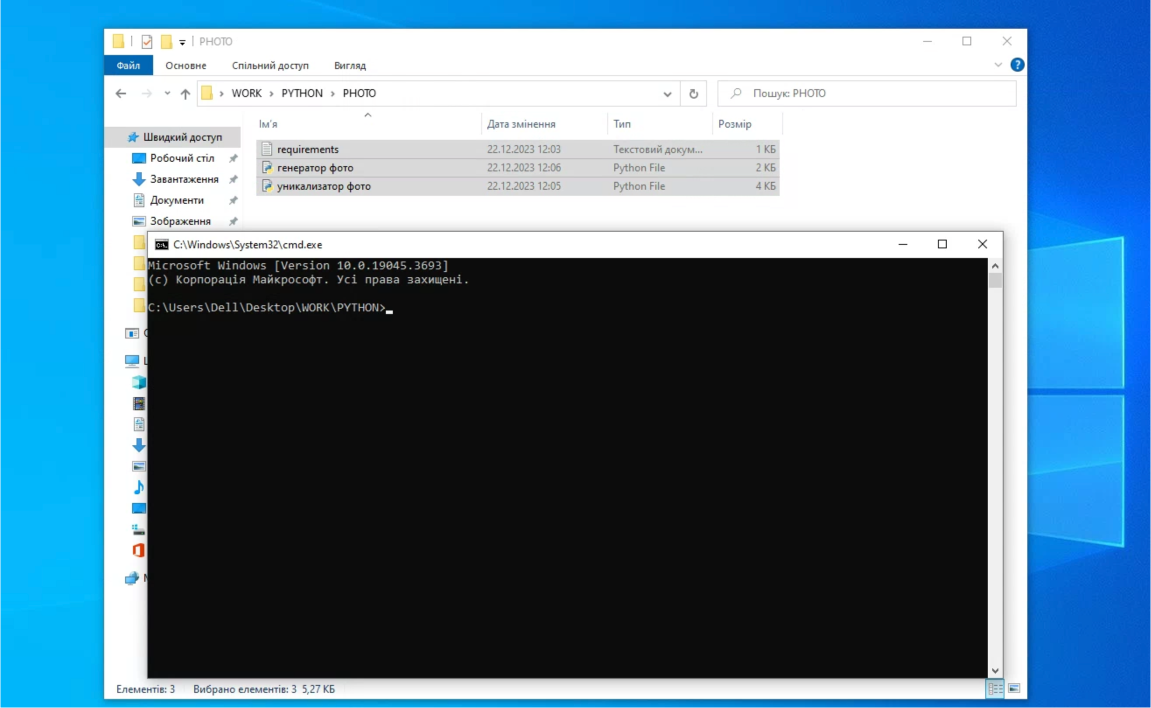
Task: Go back with the left arrow
Action: click(x=121, y=93)
